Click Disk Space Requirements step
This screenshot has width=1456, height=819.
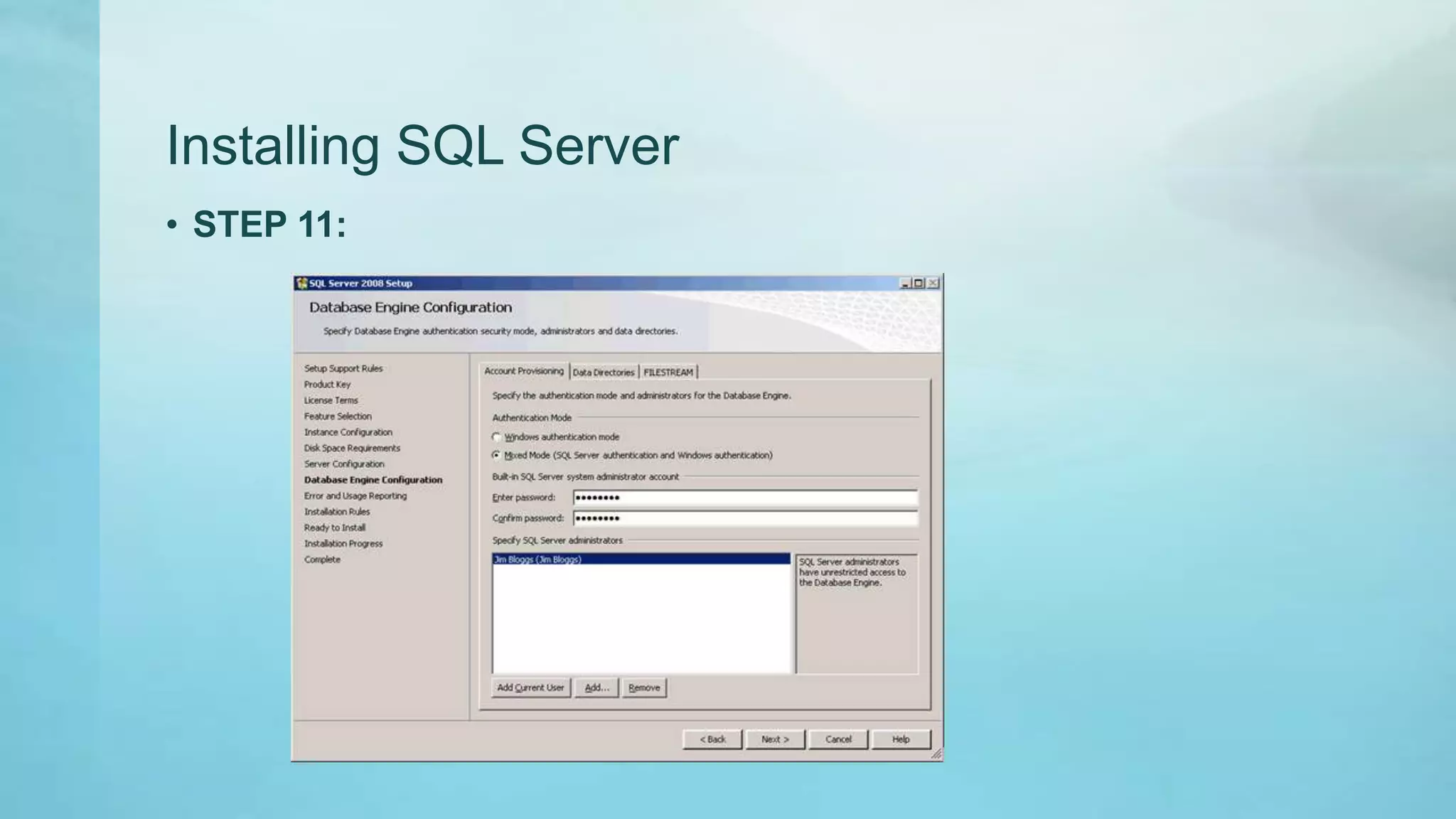pos(352,448)
